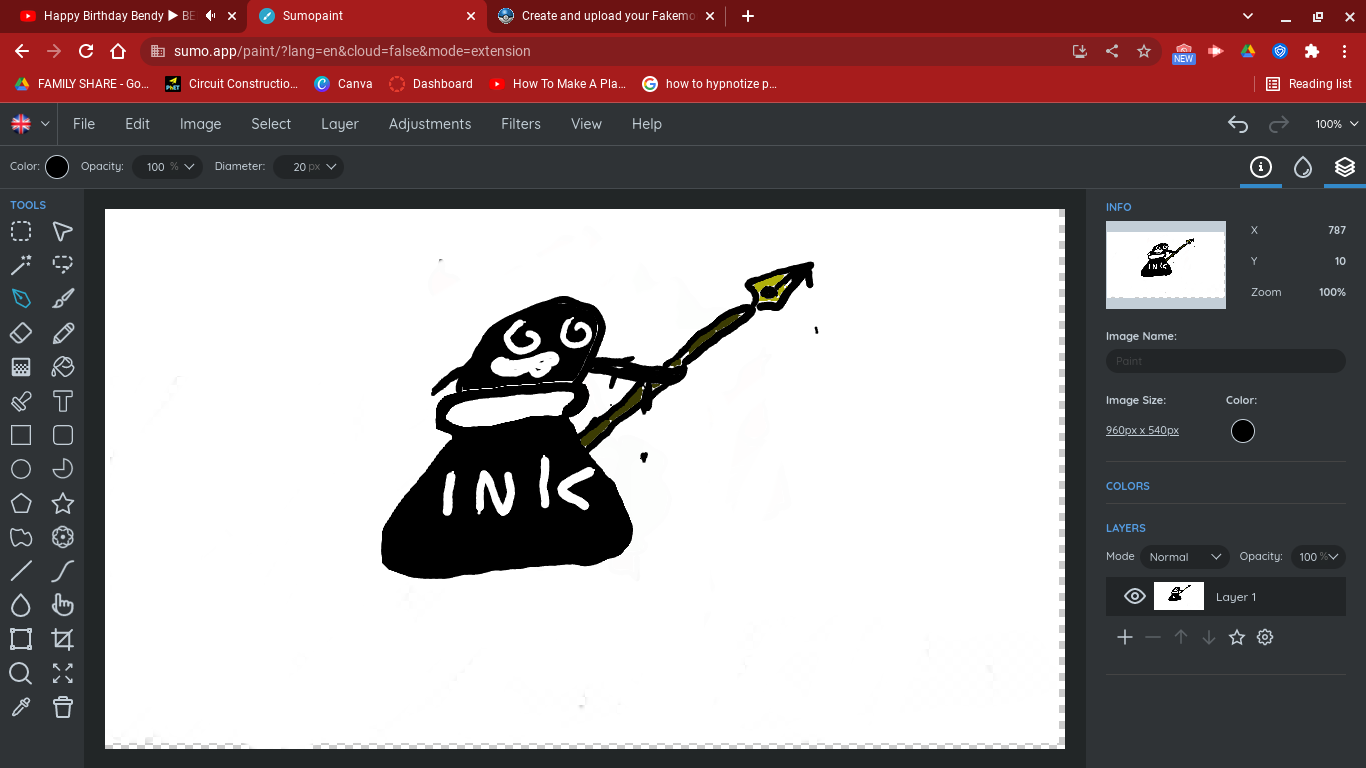Open the layer Mode Normal dropdown
Image resolution: width=1366 pixels, height=768 pixels.
coord(1185,557)
